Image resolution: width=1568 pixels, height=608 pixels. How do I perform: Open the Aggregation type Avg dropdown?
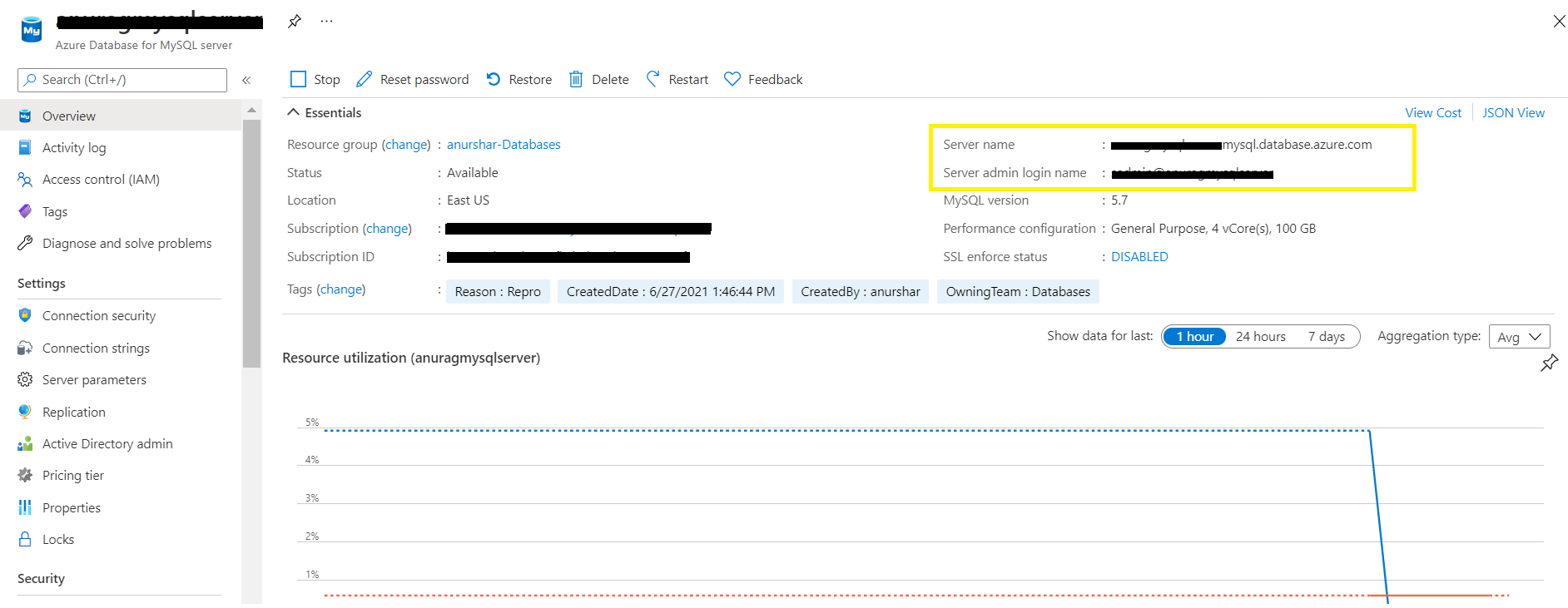coord(1519,336)
